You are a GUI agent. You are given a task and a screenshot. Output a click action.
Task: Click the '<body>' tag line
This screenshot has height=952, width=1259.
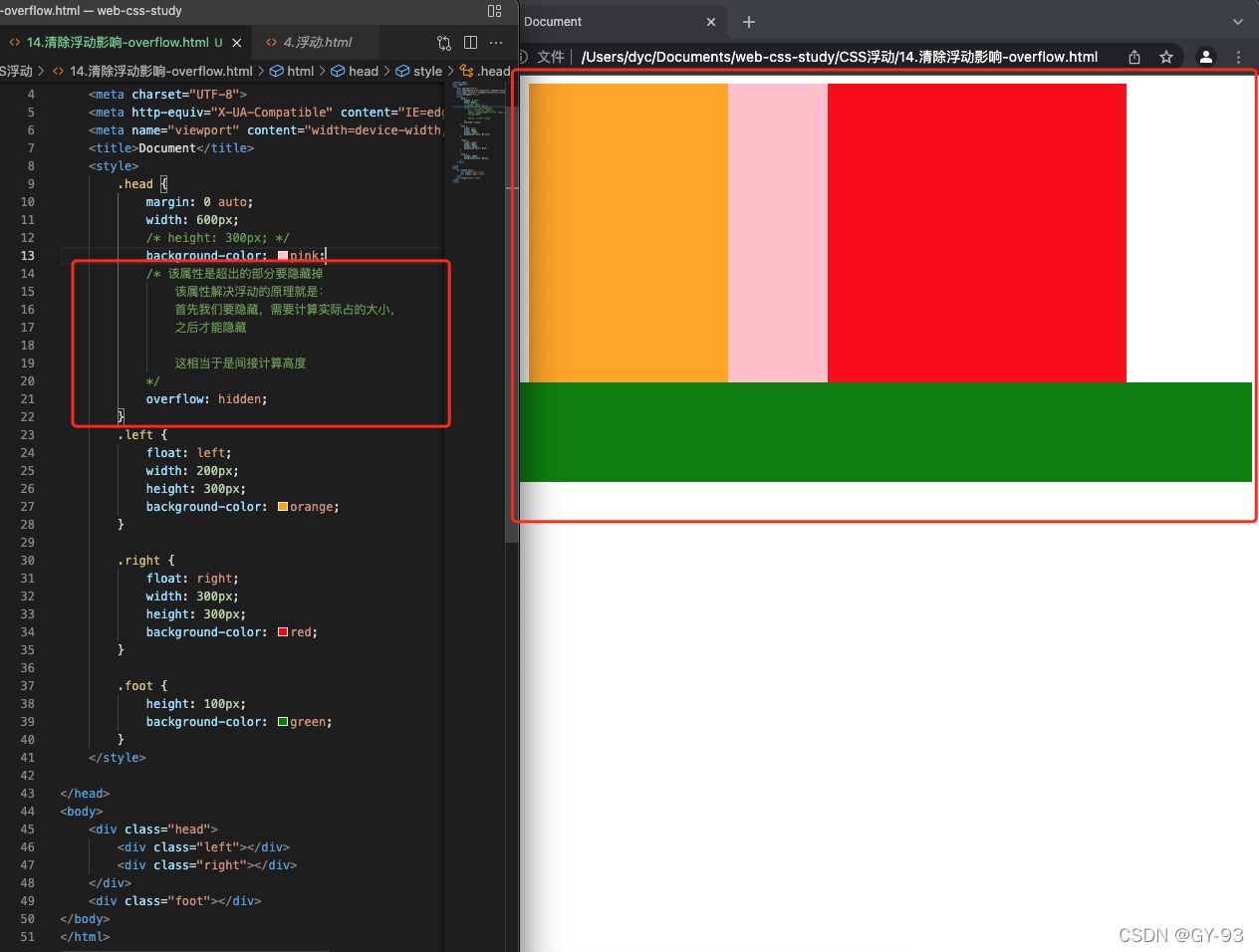[x=82, y=812]
